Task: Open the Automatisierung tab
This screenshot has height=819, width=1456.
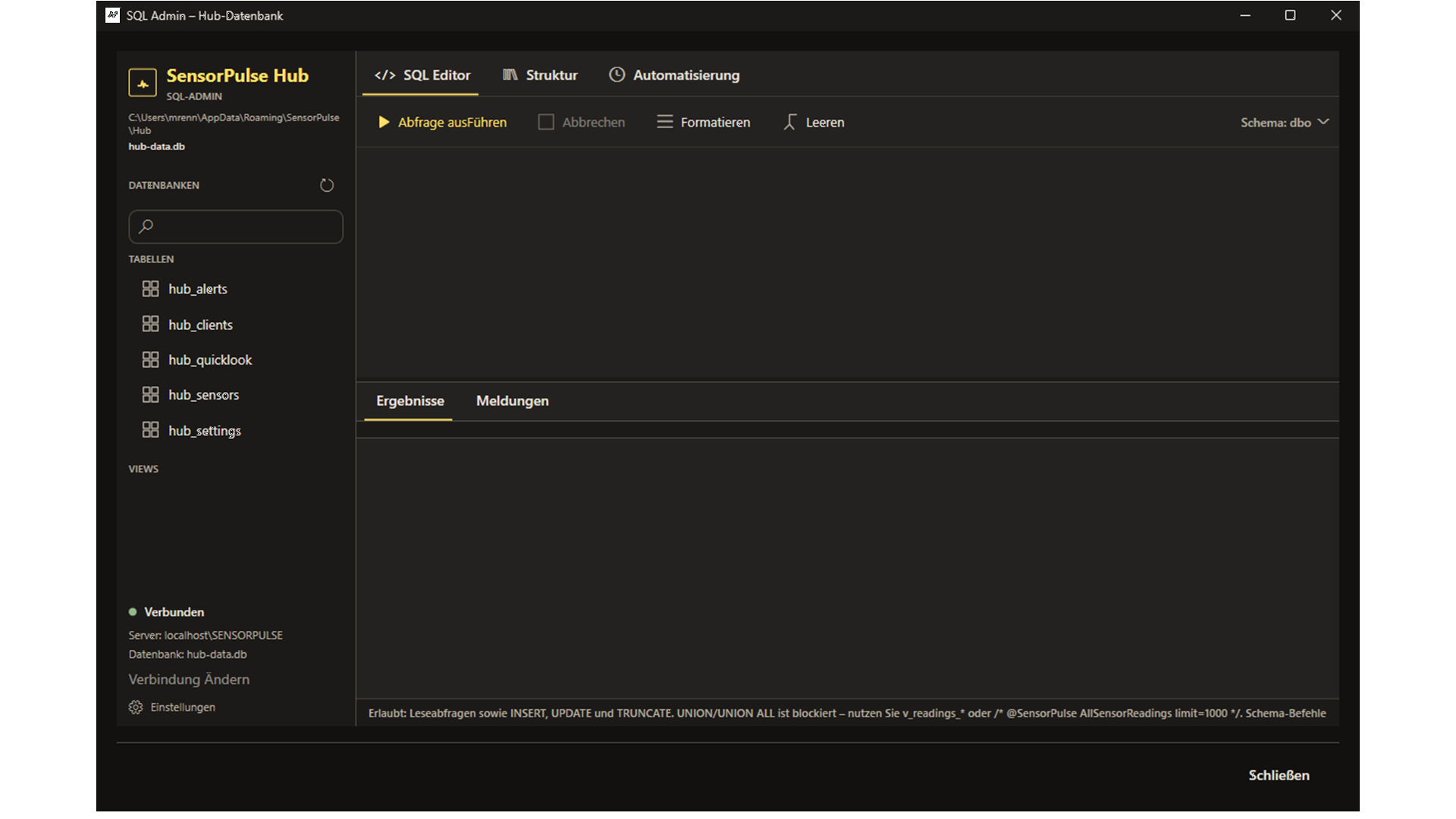Action: (674, 75)
